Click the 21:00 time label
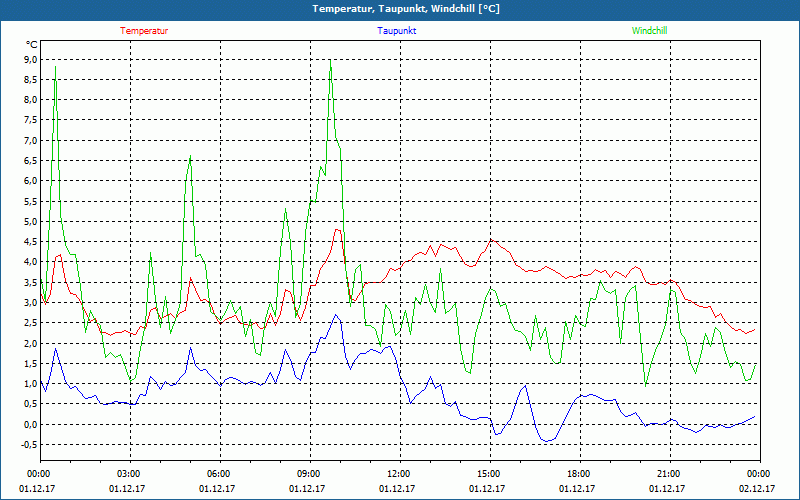800x500 pixels. point(670,474)
